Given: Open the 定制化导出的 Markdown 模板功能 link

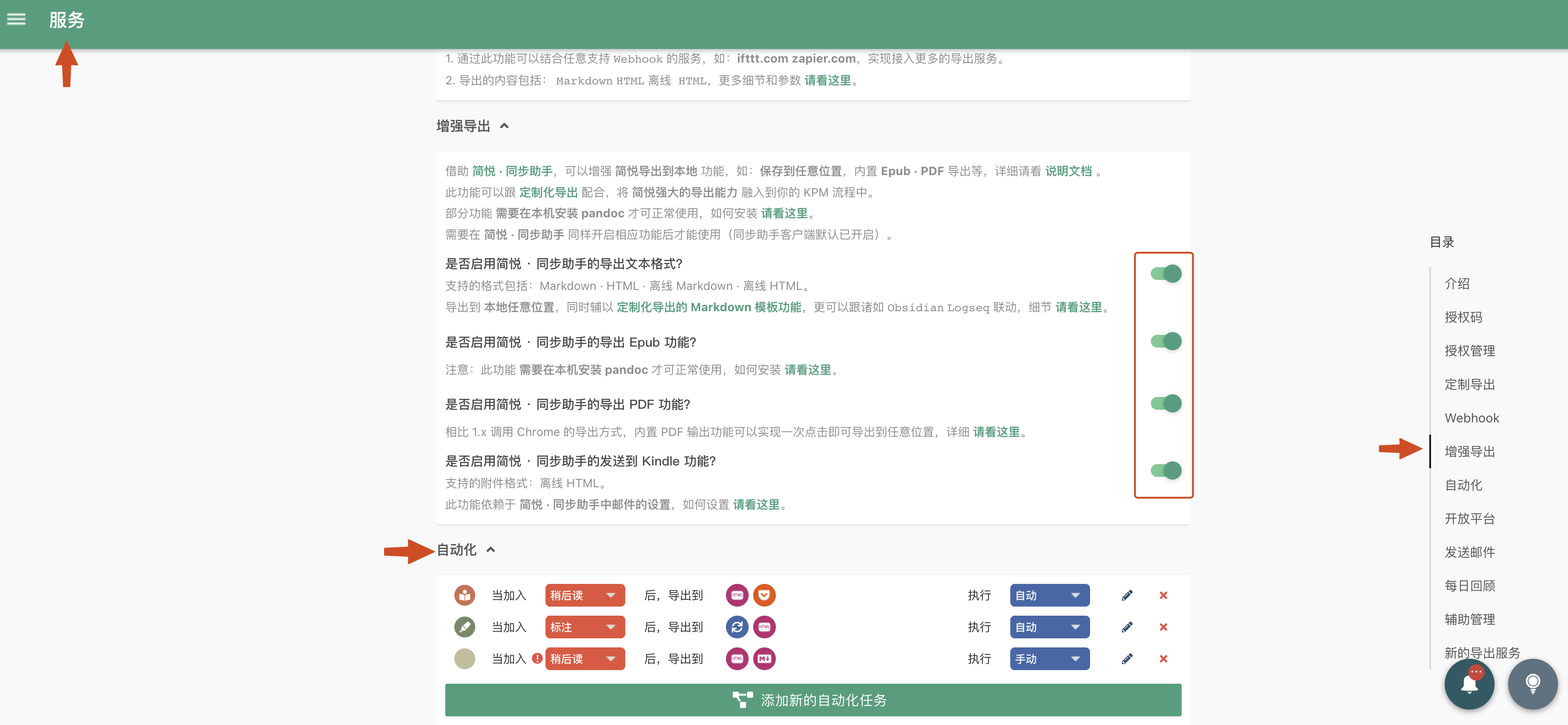Looking at the screenshot, I should [709, 307].
